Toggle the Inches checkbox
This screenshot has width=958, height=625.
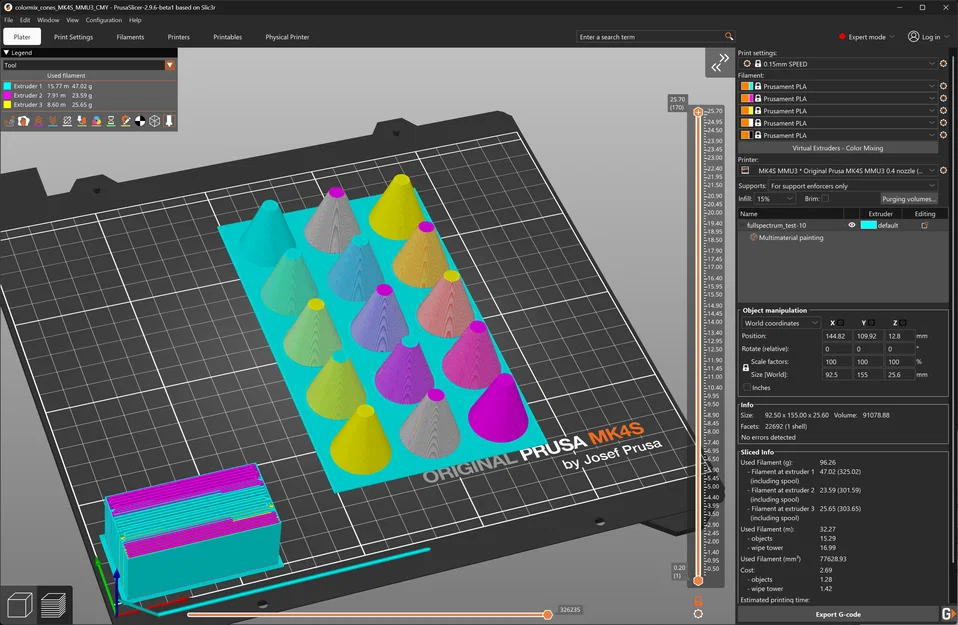point(747,387)
